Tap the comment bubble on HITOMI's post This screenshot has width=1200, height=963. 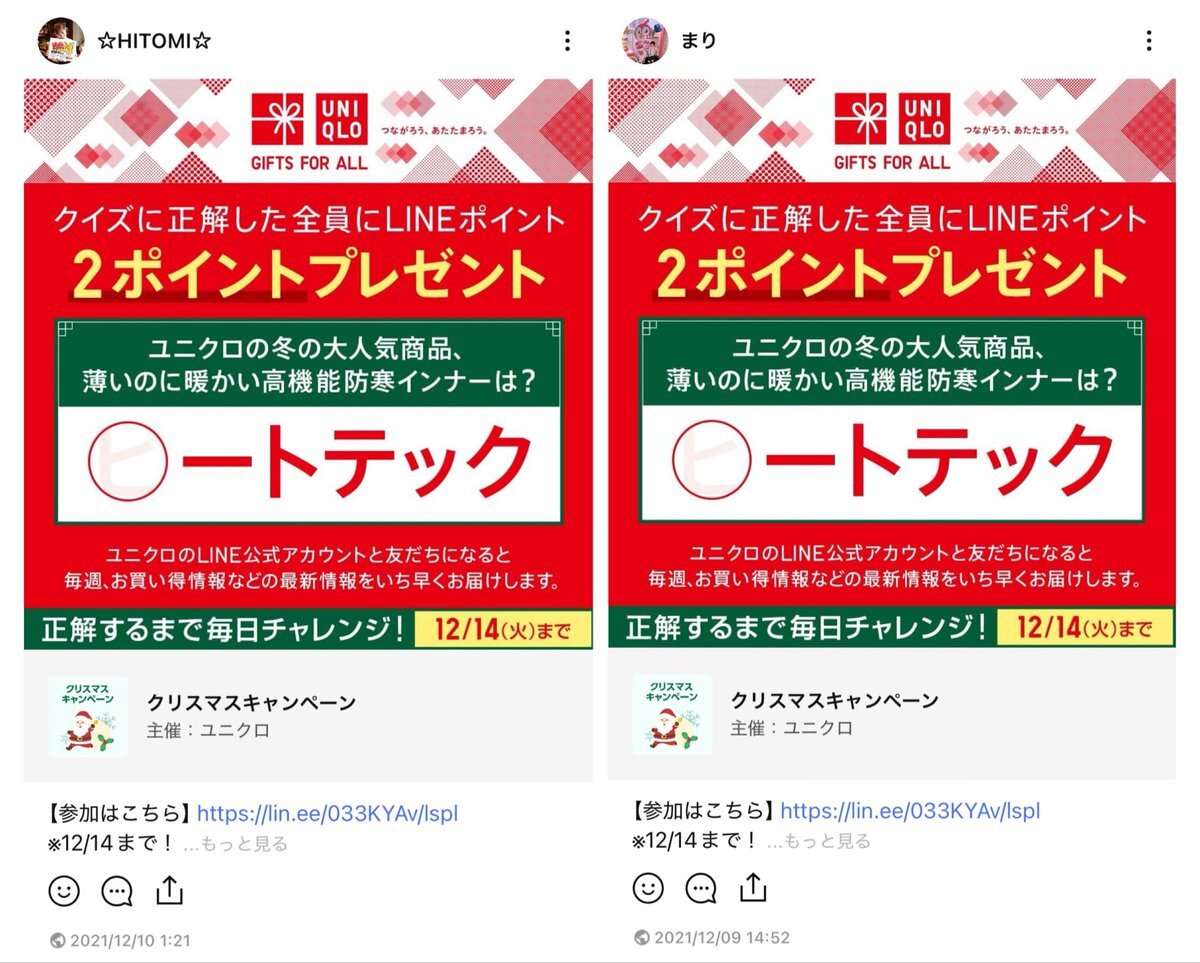tap(117, 890)
